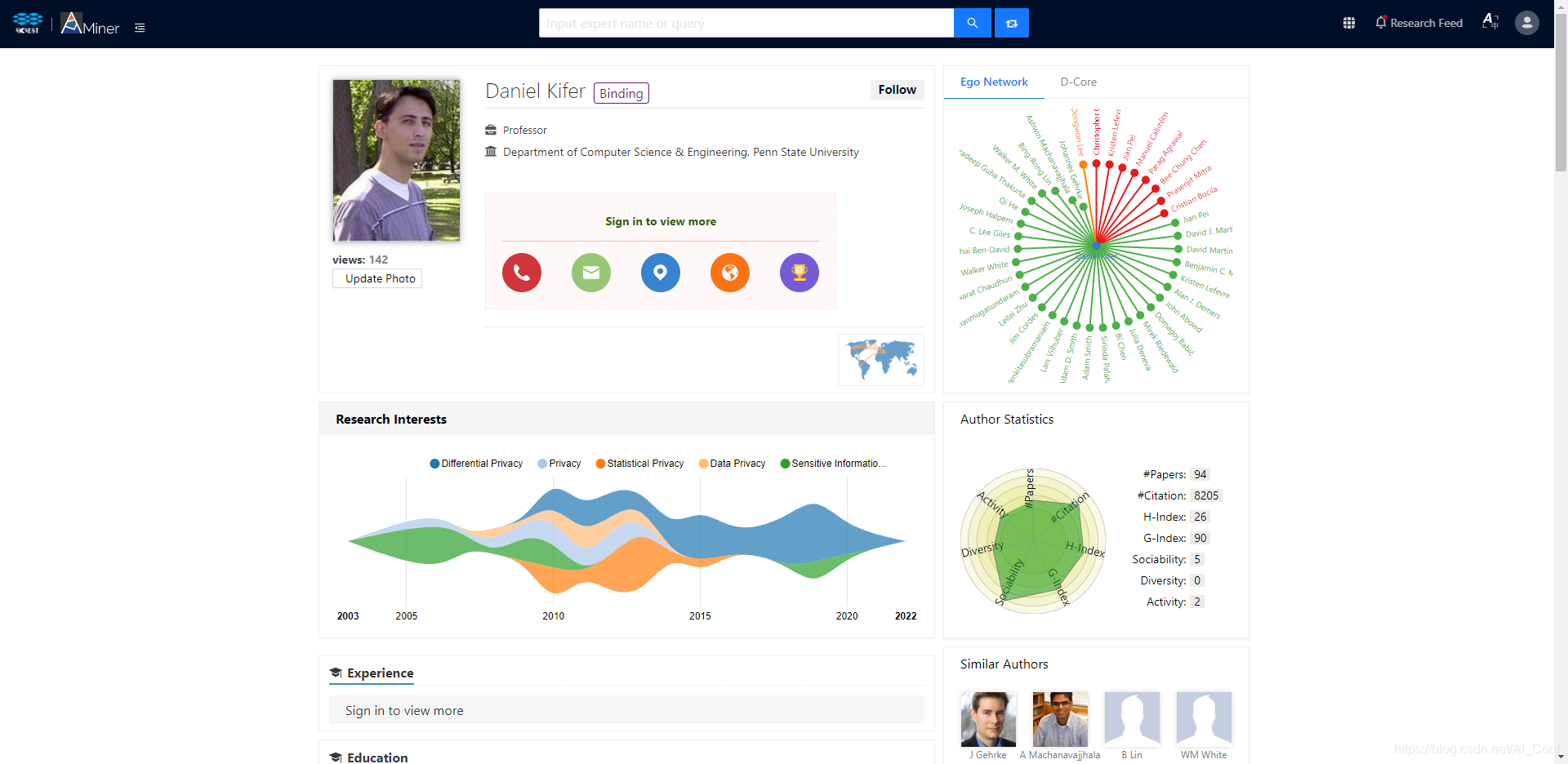
Task: Toggle Statistical Privacy legend item
Action: pos(639,464)
